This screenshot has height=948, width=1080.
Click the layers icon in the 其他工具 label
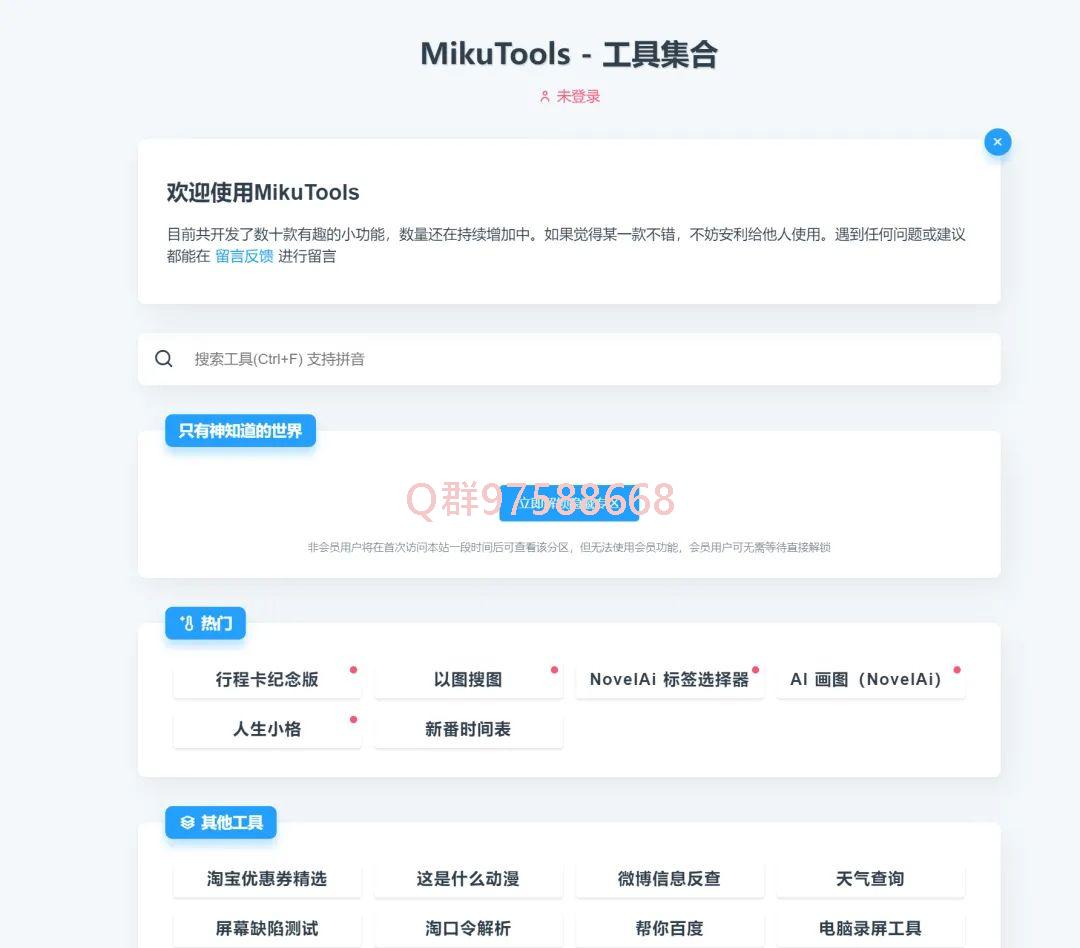(187, 823)
